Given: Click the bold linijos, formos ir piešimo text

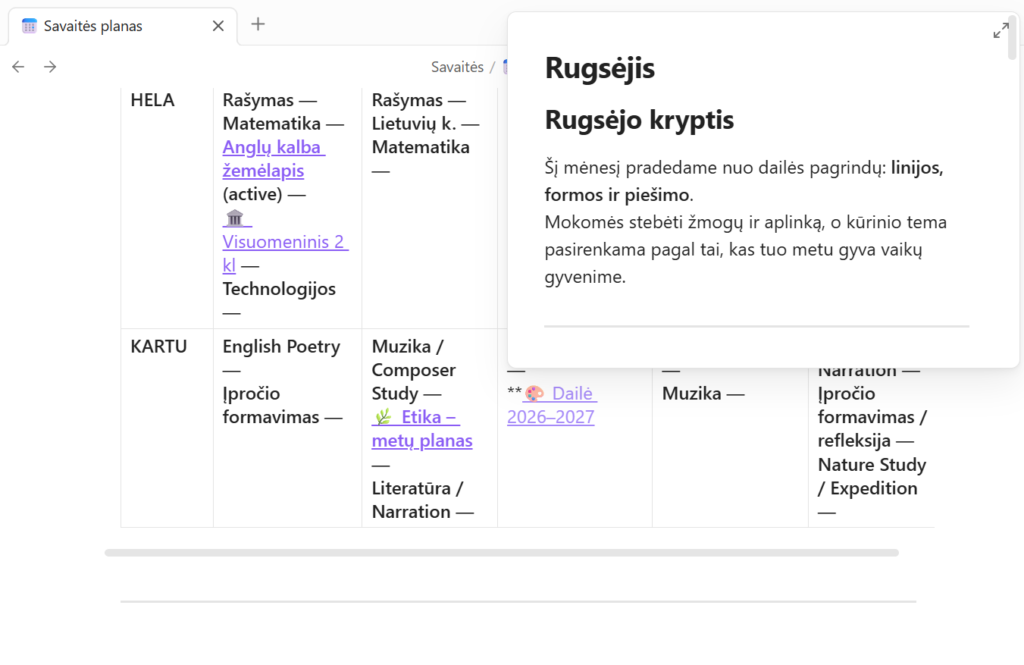Looking at the screenshot, I should [x=744, y=181].
